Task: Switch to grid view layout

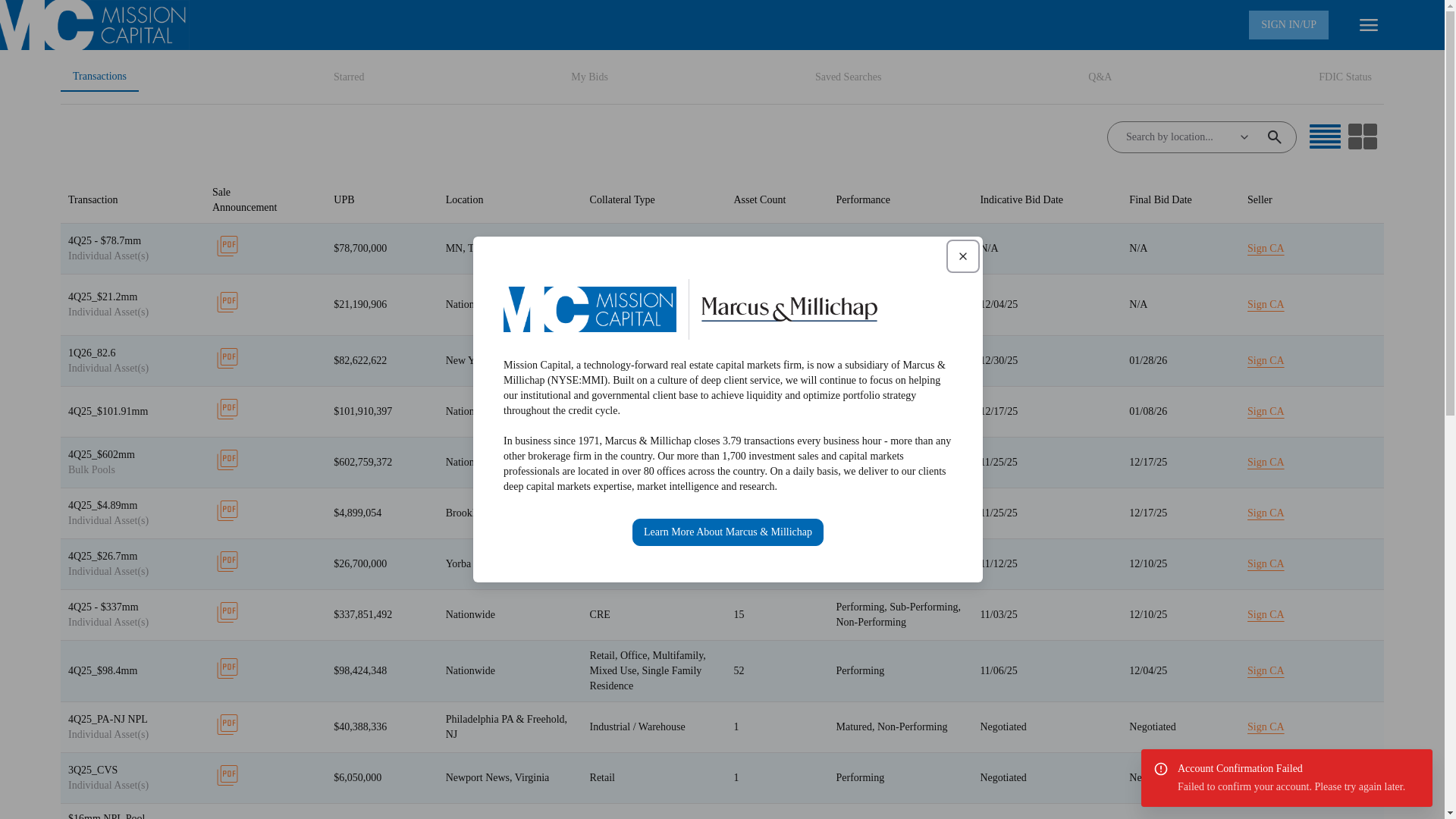Action: coord(1362,136)
